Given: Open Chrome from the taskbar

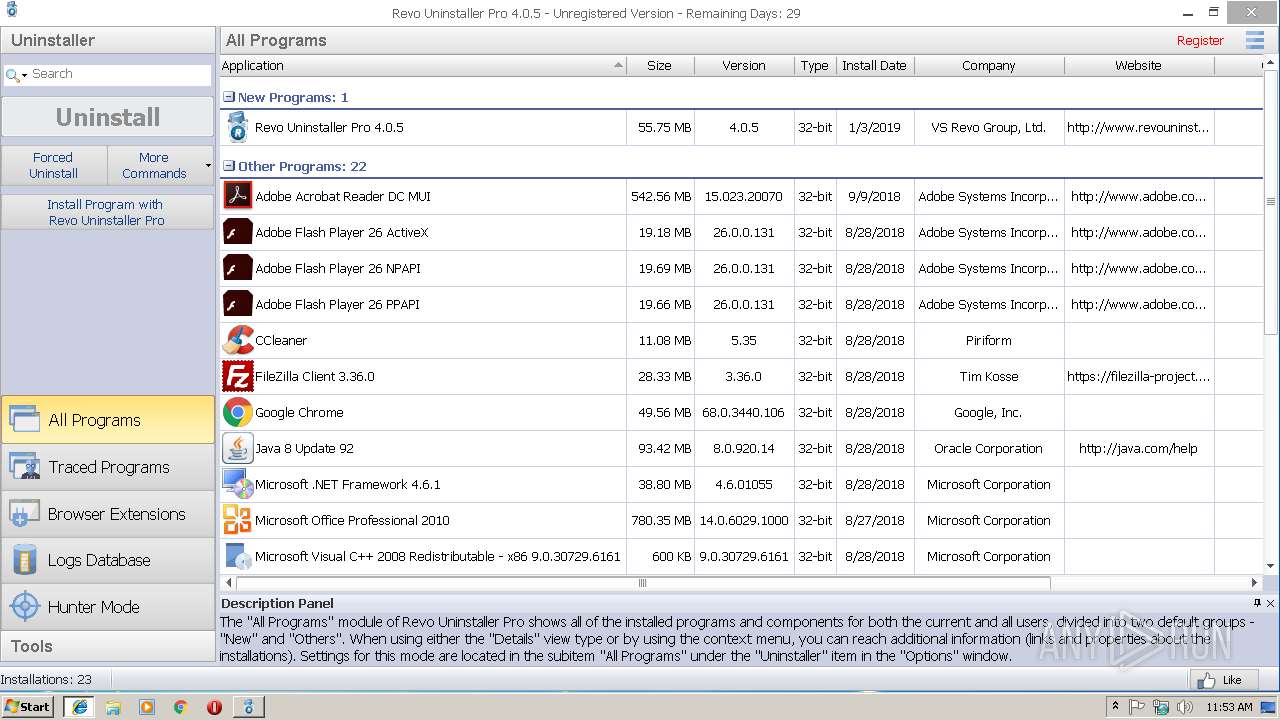Looking at the screenshot, I should click(180, 707).
